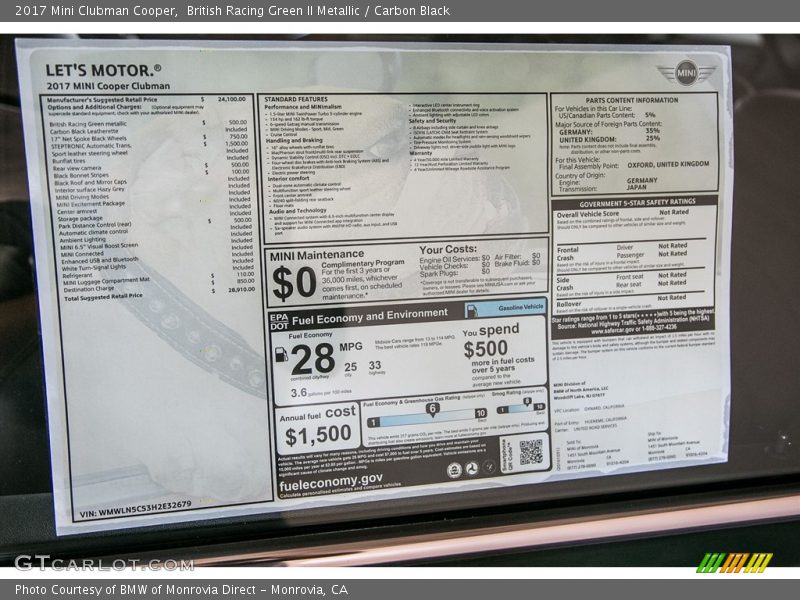Click the 2017 Mini Clubman Cooper title
This screenshot has width=800, height=600.
point(96,10)
